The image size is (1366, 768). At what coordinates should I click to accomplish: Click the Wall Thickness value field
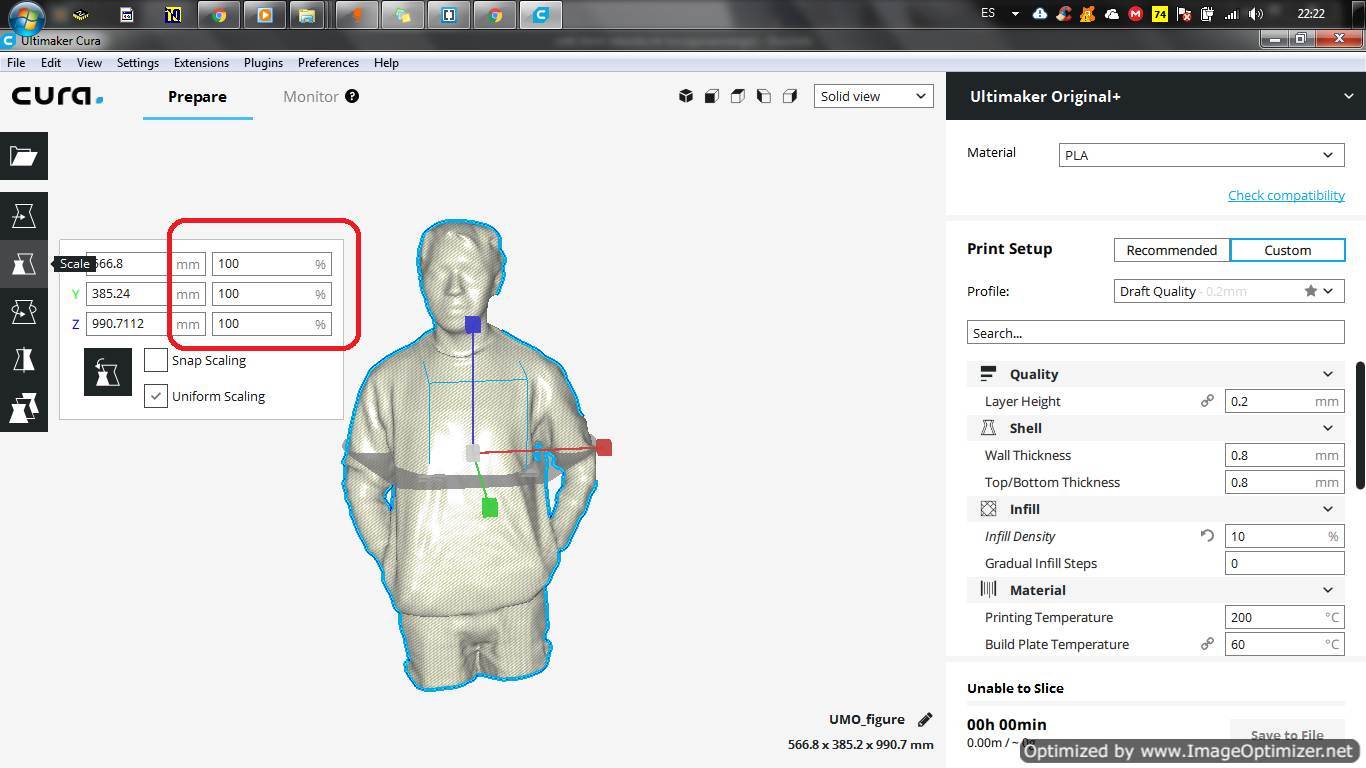tap(1284, 455)
